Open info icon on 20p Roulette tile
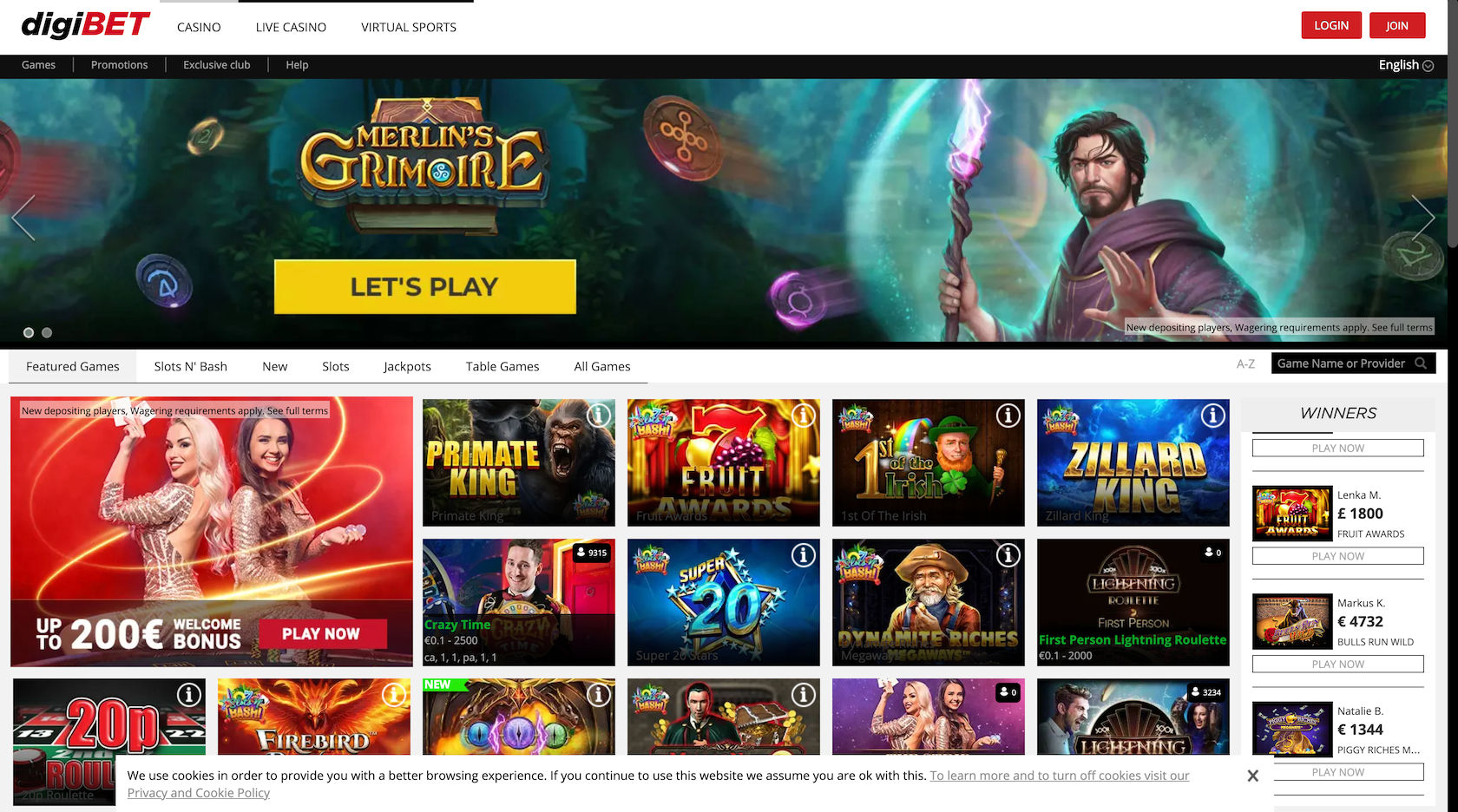 pos(189,694)
